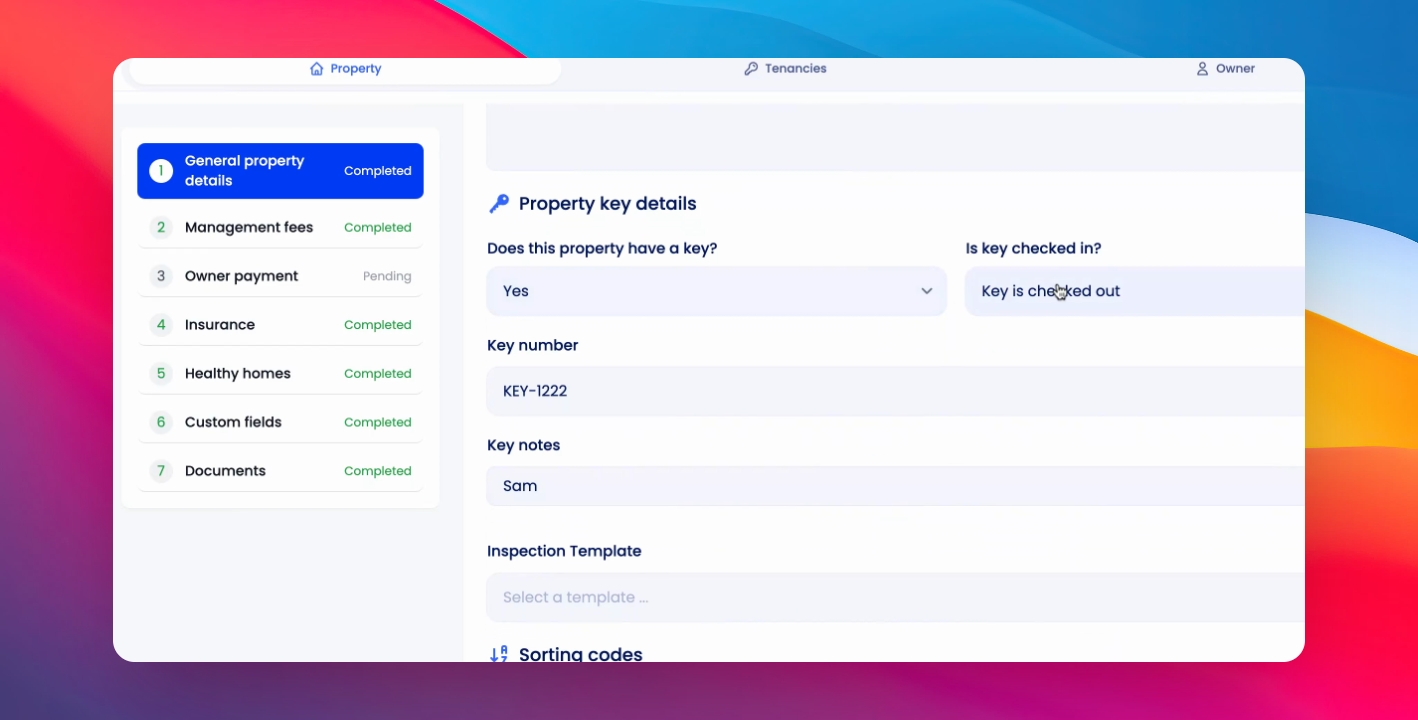1418x720 pixels.
Task: Click the 'Property key details' heading
Action: pyautogui.click(x=607, y=204)
